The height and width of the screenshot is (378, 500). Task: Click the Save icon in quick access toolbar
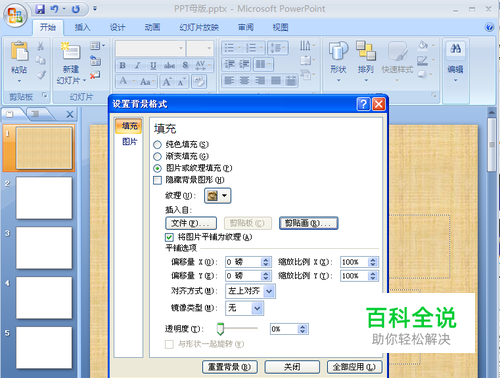coord(40,9)
